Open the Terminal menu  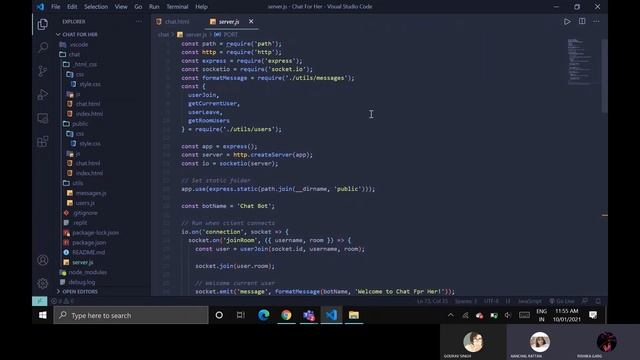(x=177, y=7)
